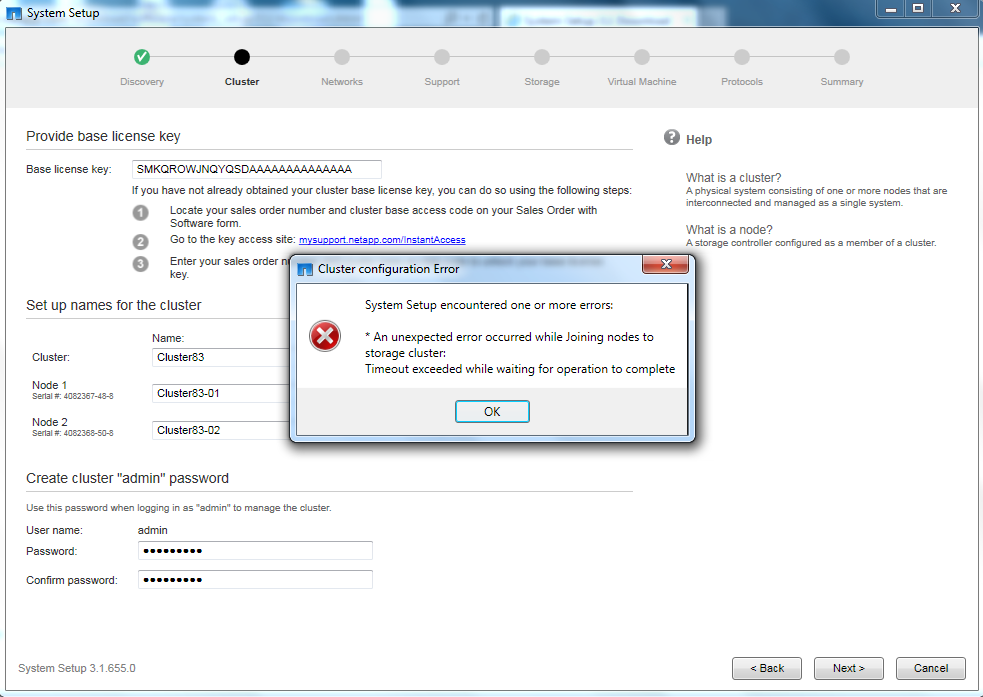
Task: Click the Node 1 name field
Action: coord(221,394)
